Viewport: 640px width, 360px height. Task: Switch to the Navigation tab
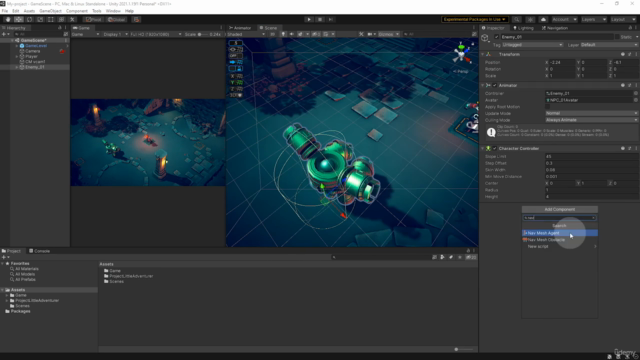pos(555,28)
